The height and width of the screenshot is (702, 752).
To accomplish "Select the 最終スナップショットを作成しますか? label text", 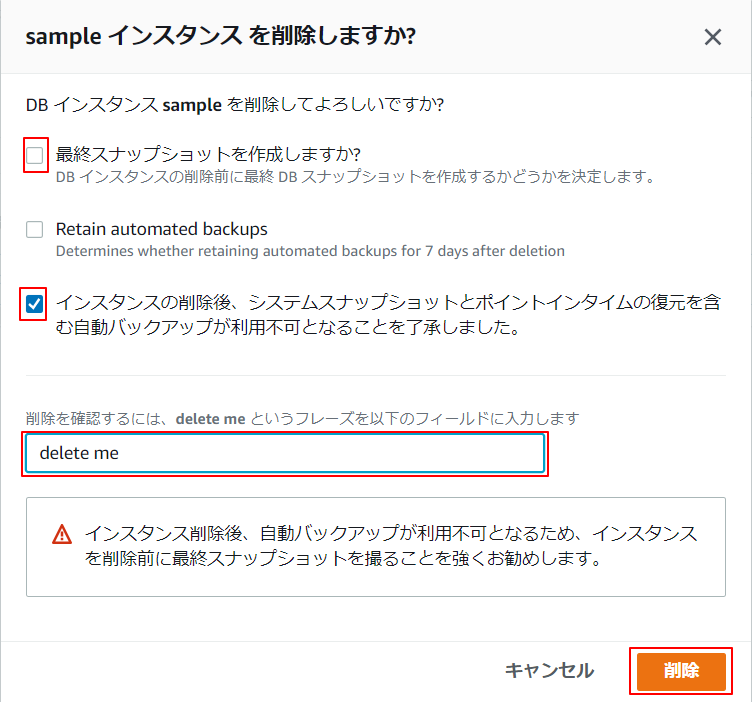I will coord(208,154).
